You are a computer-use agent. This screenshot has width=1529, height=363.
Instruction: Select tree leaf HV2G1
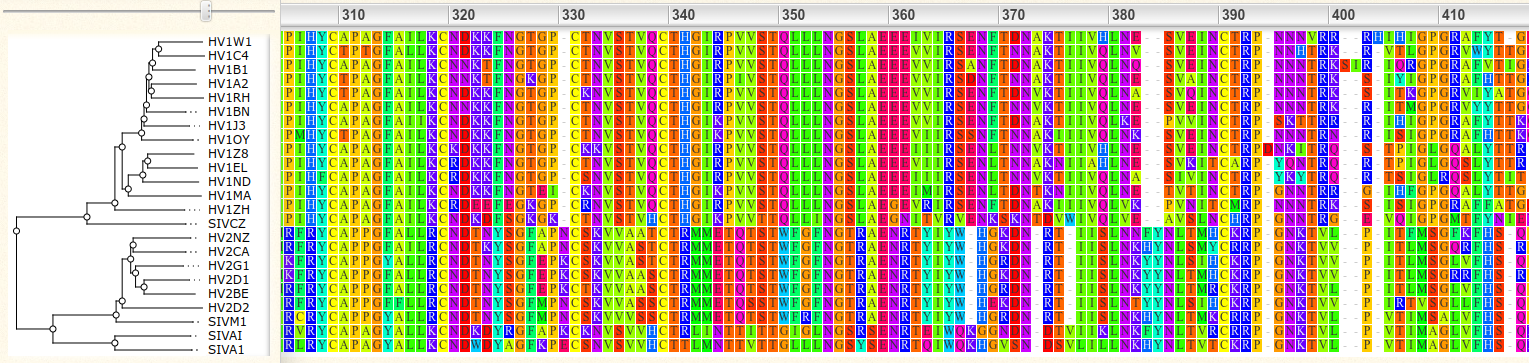(229, 266)
